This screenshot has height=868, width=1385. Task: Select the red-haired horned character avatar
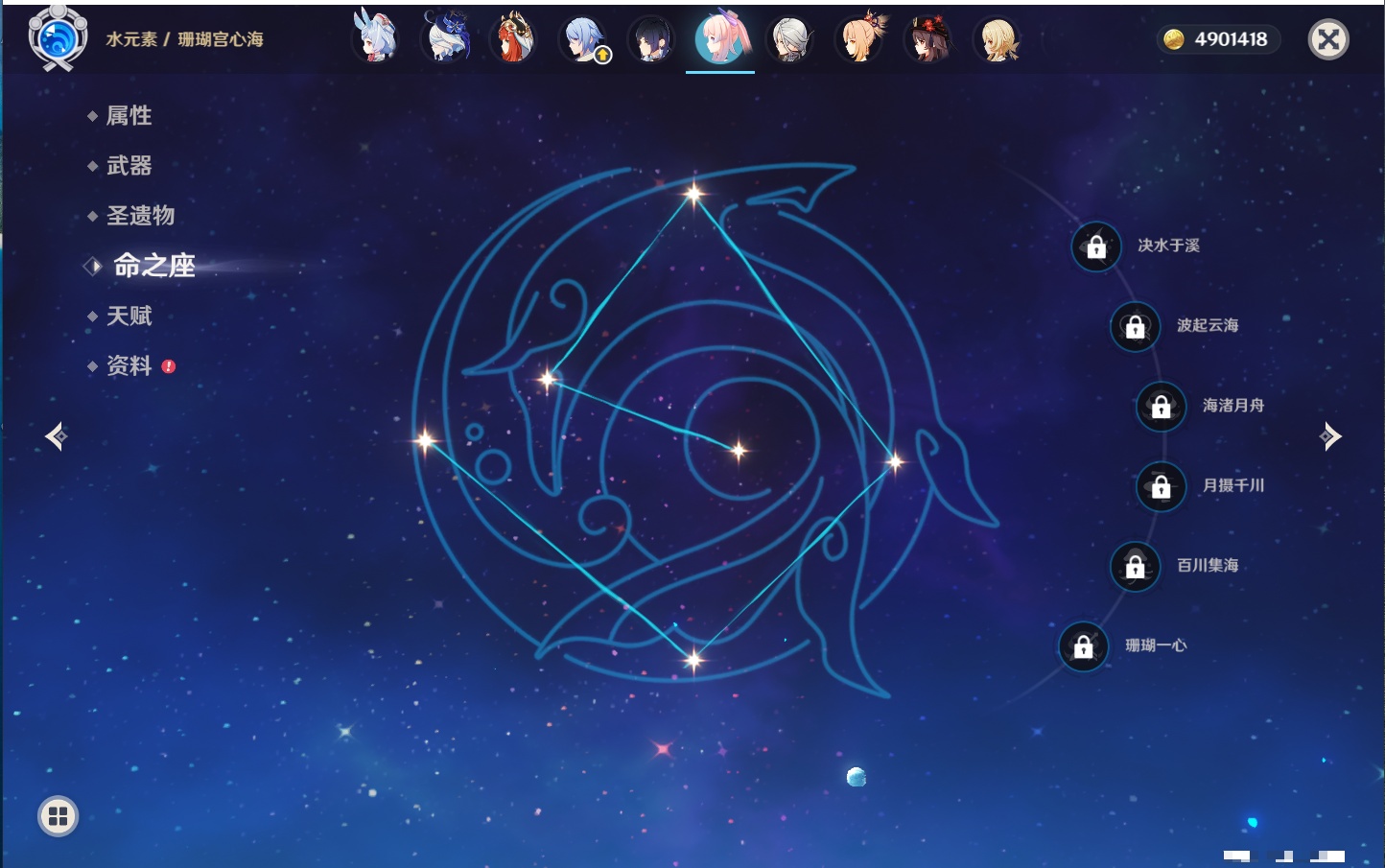514,38
